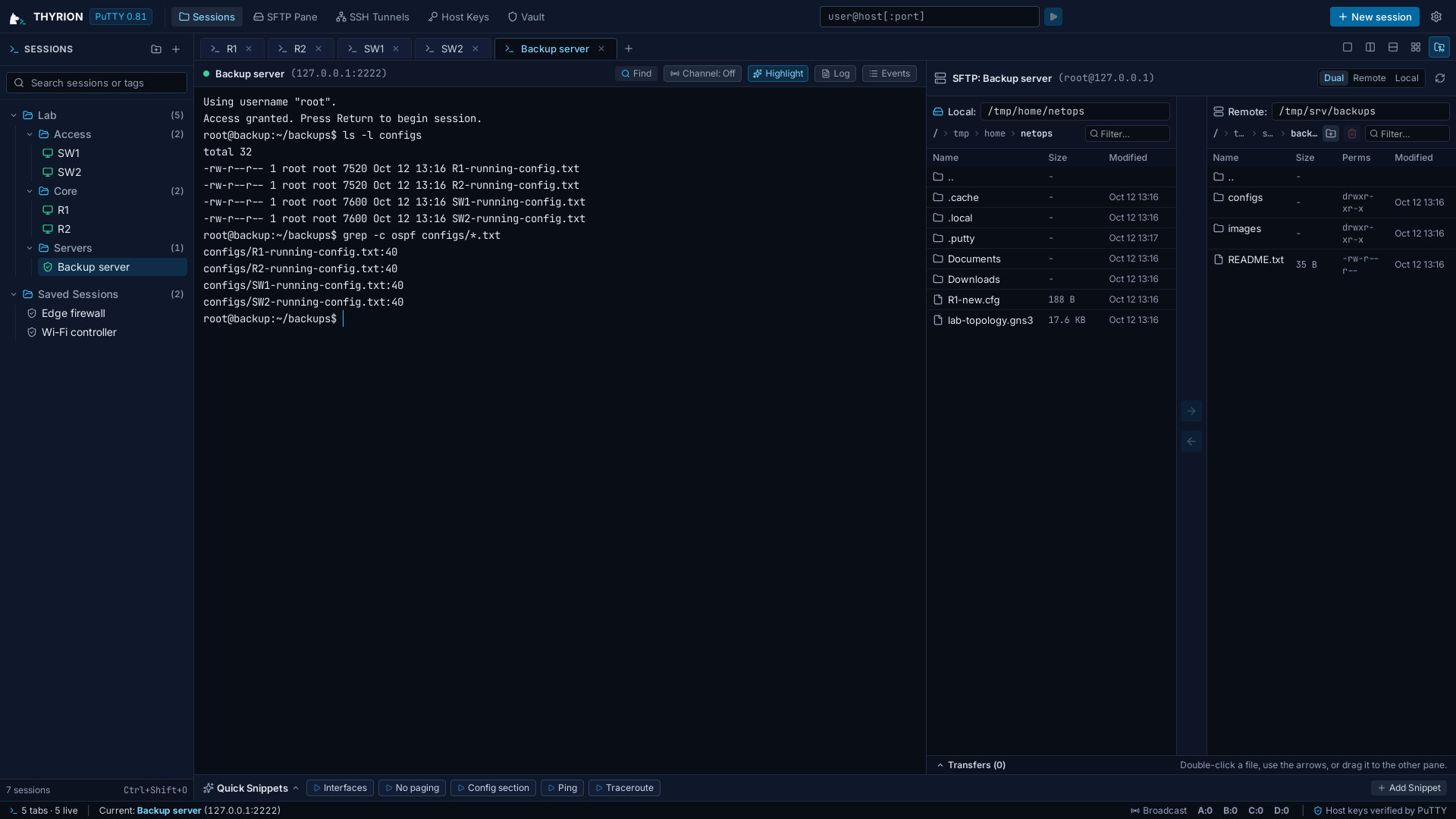Collapse the Access group
Image resolution: width=1456 pixels, height=819 pixels.
pos(30,134)
